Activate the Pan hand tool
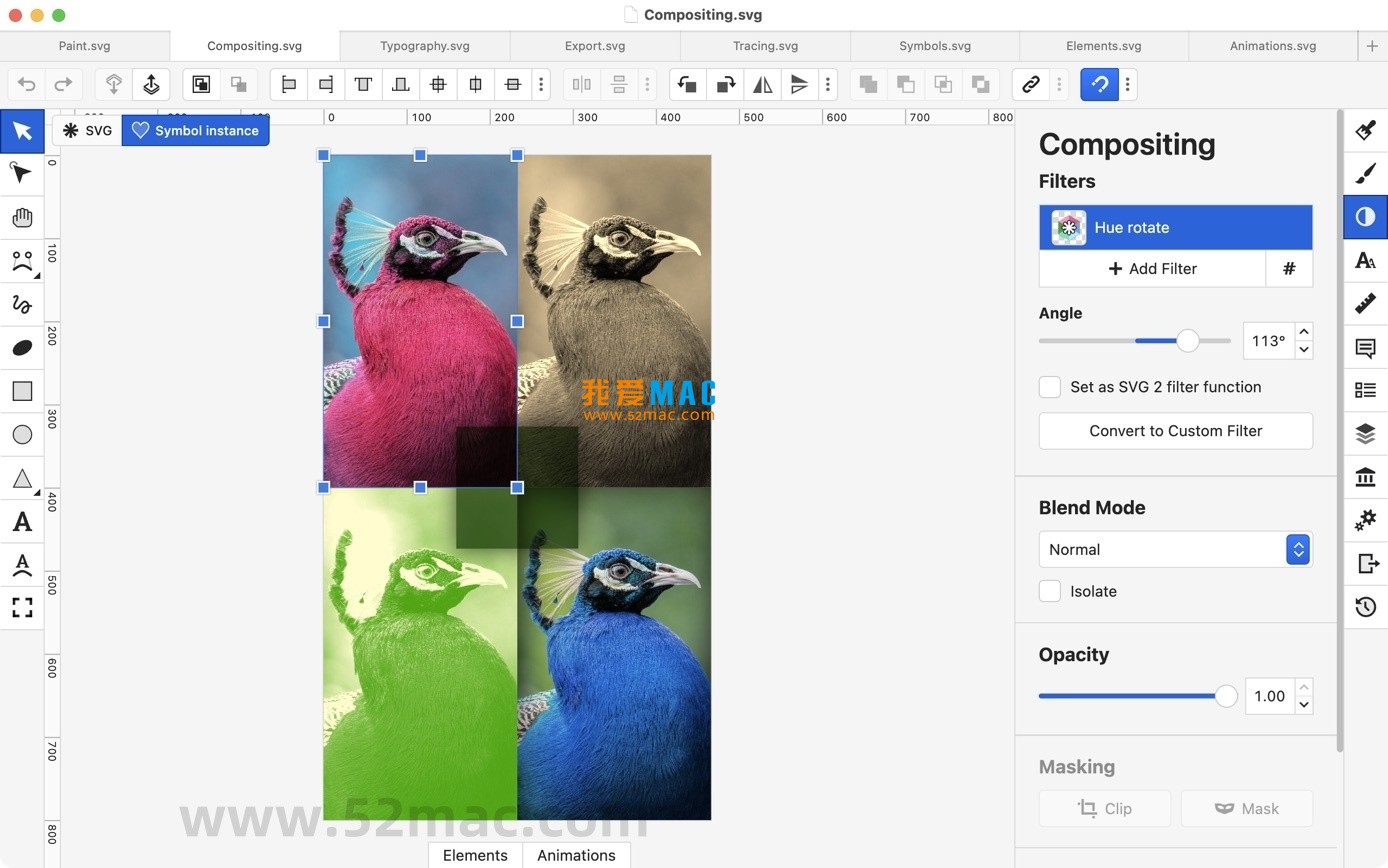 click(22, 218)
